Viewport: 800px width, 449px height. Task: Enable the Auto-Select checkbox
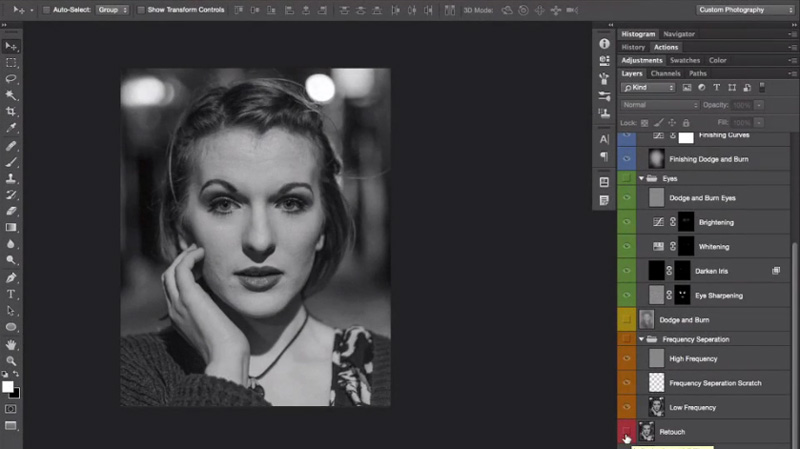pyautogui.click(x=46, y=9)
